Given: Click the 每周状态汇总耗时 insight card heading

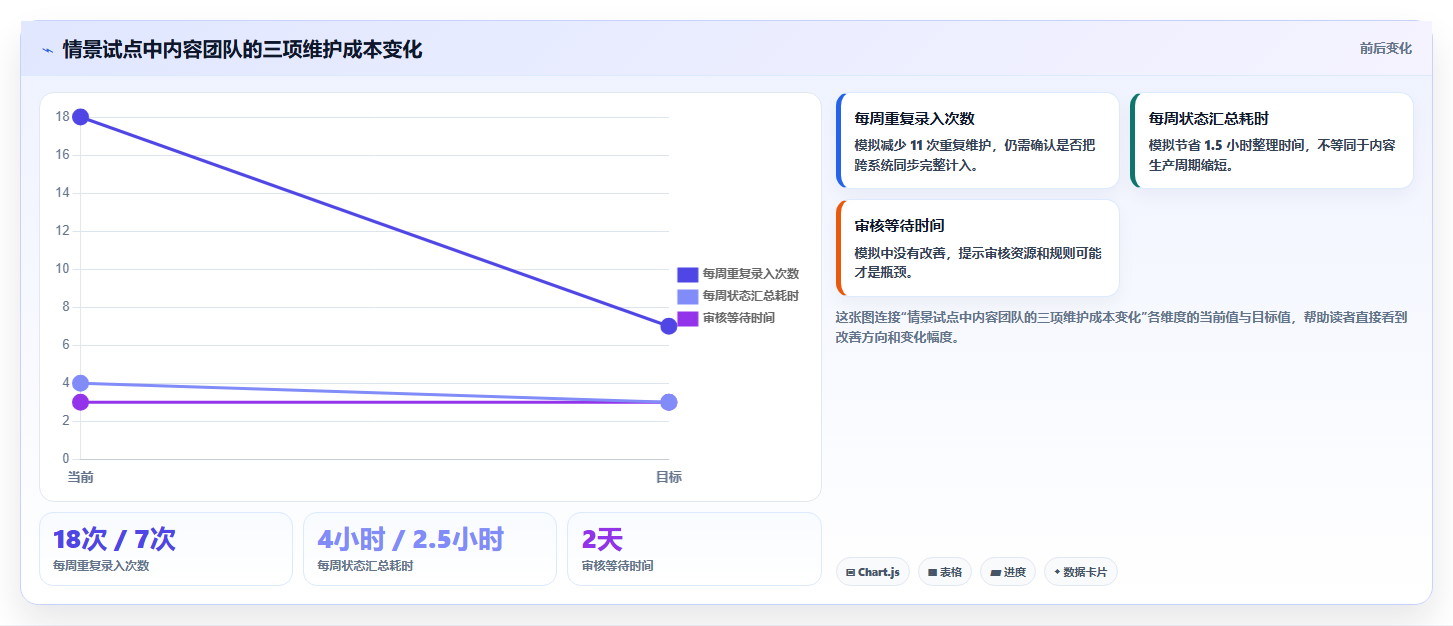Looking at the screenshot, I should (1208, 119).
